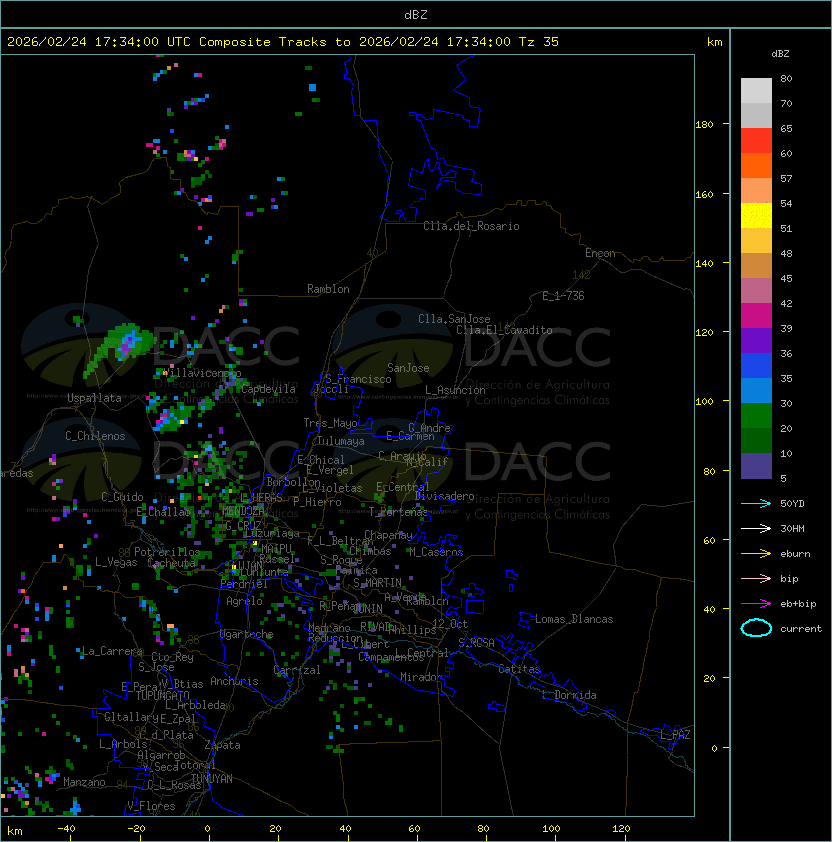Click the cyan 'current' ellipse symbol
The height and width of the screenshot is (842, 832).
[756, 628]
